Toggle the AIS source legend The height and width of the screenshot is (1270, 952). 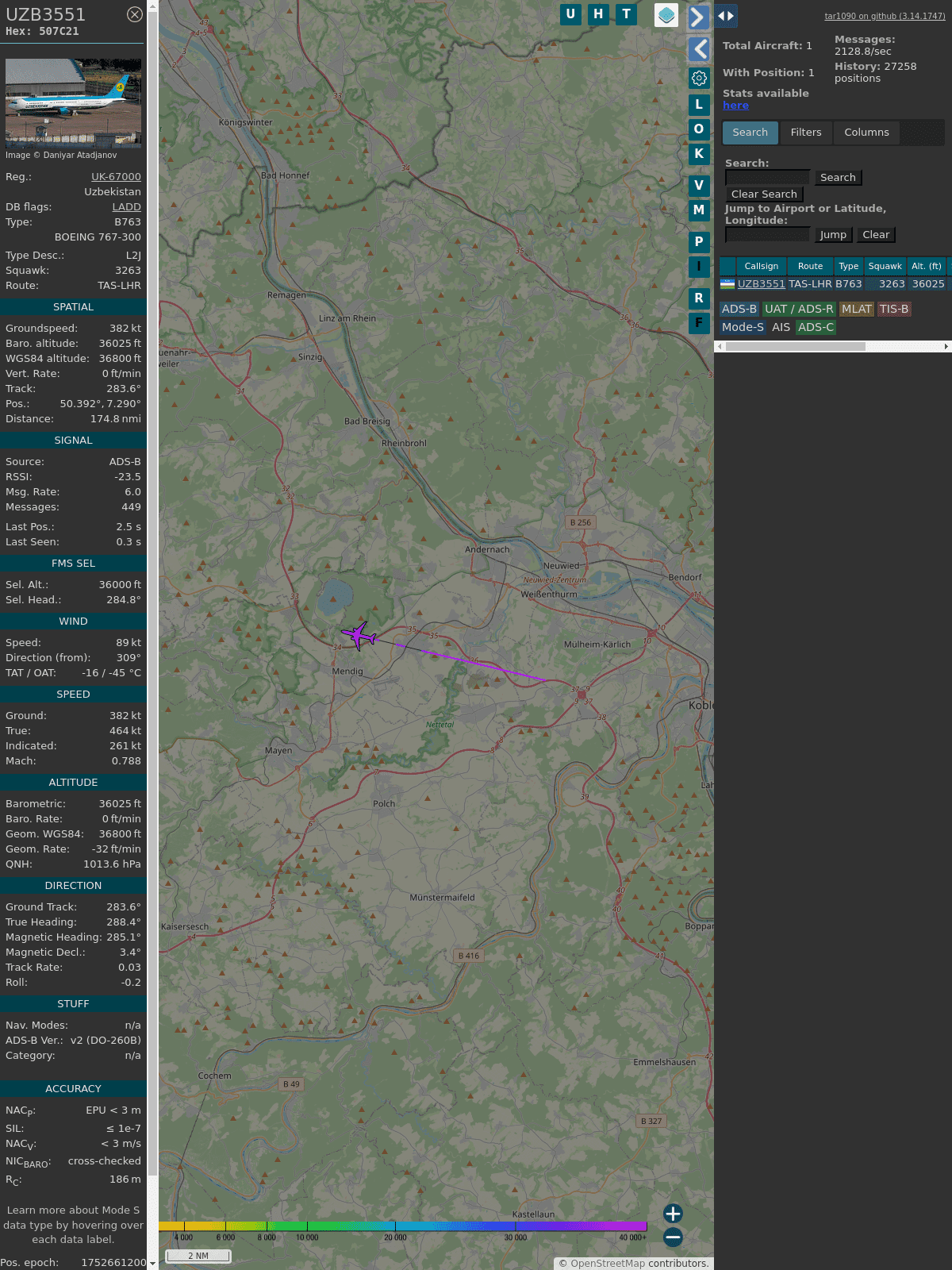781,327
